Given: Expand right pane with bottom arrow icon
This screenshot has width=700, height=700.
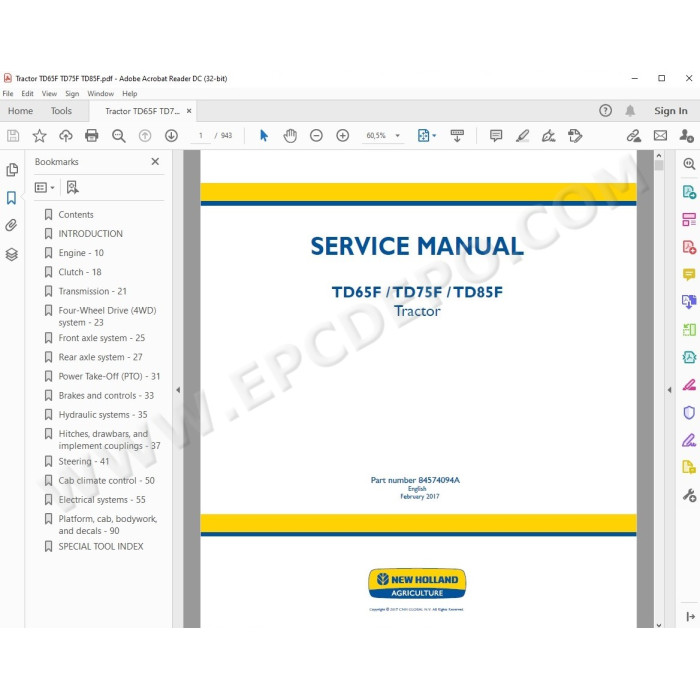Looking at the screenshot, I should click(690, 617).
